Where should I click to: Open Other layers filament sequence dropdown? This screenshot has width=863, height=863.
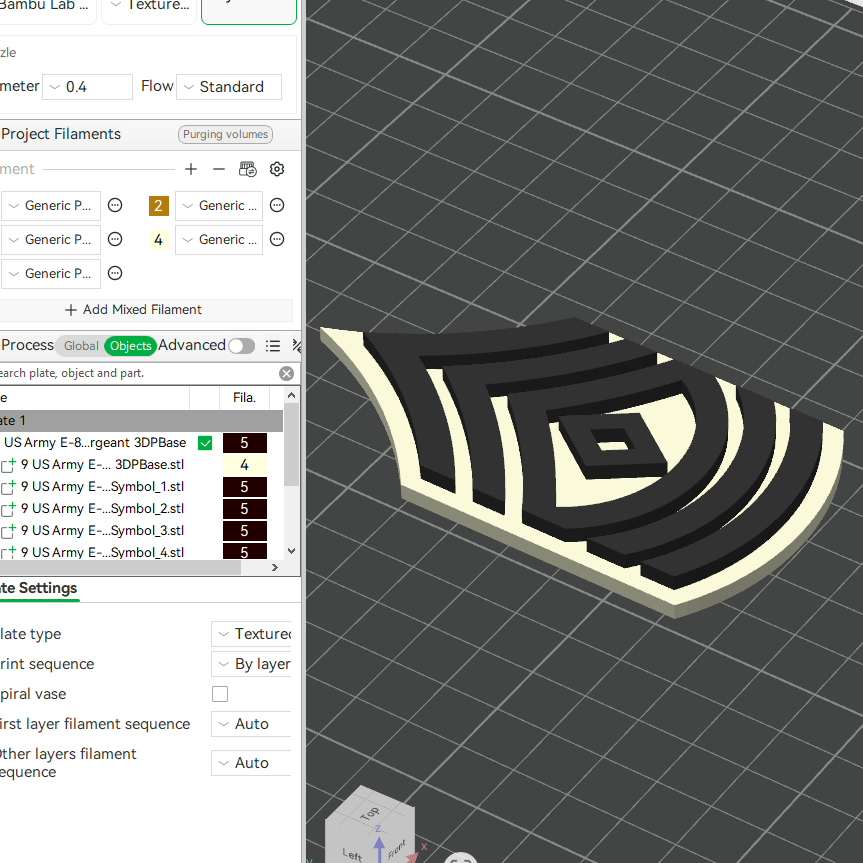pyautogui.click(x=252, y=763)
